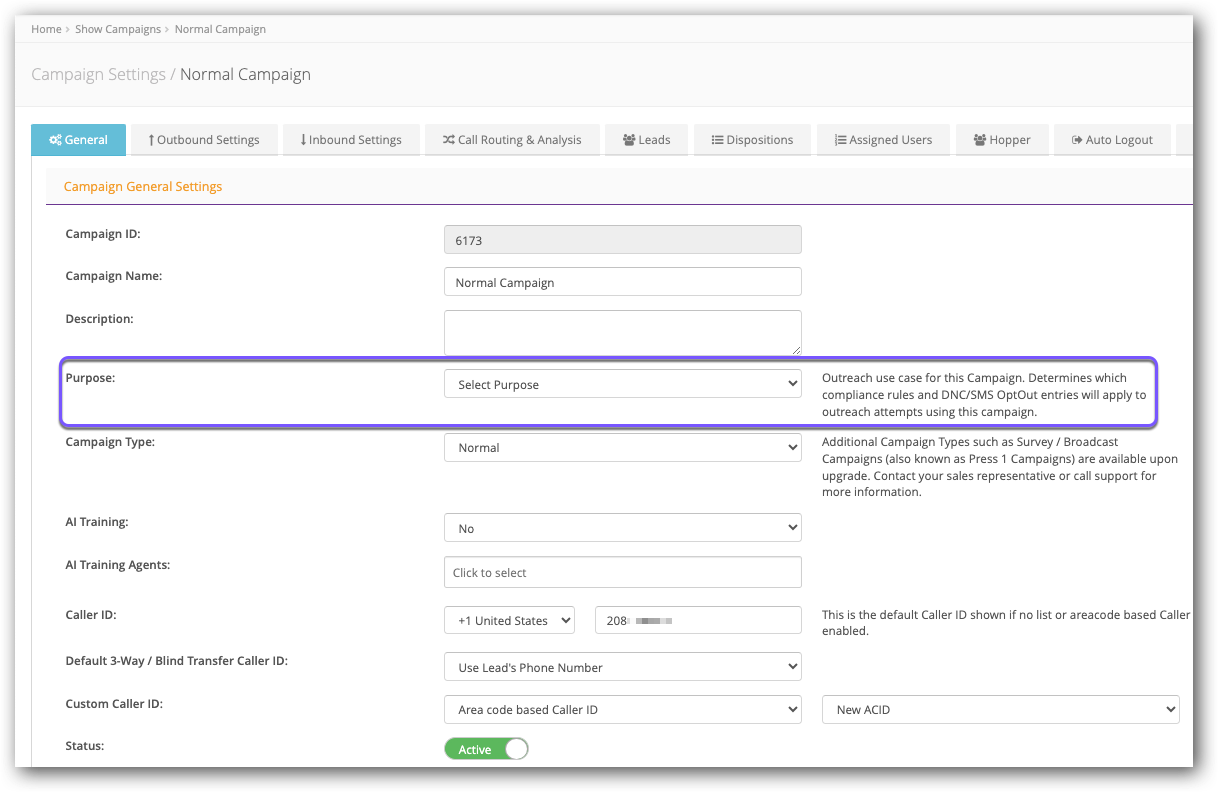Open Show Campaigns breadcrumb link
Viewport: 1218px width, 792px height.
coord(118,29)
